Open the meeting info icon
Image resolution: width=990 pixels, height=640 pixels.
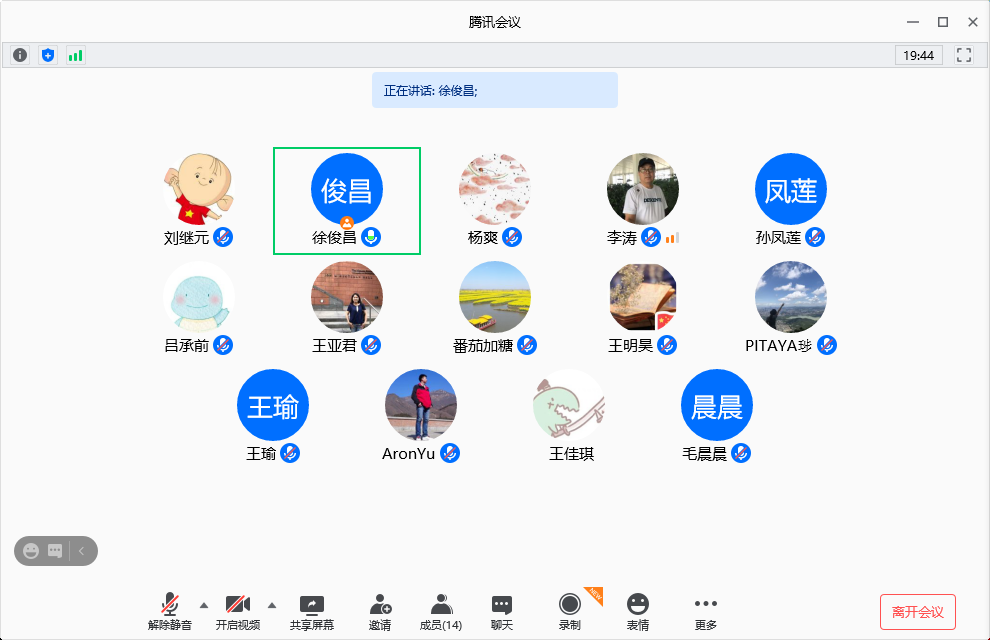(20, 55)
